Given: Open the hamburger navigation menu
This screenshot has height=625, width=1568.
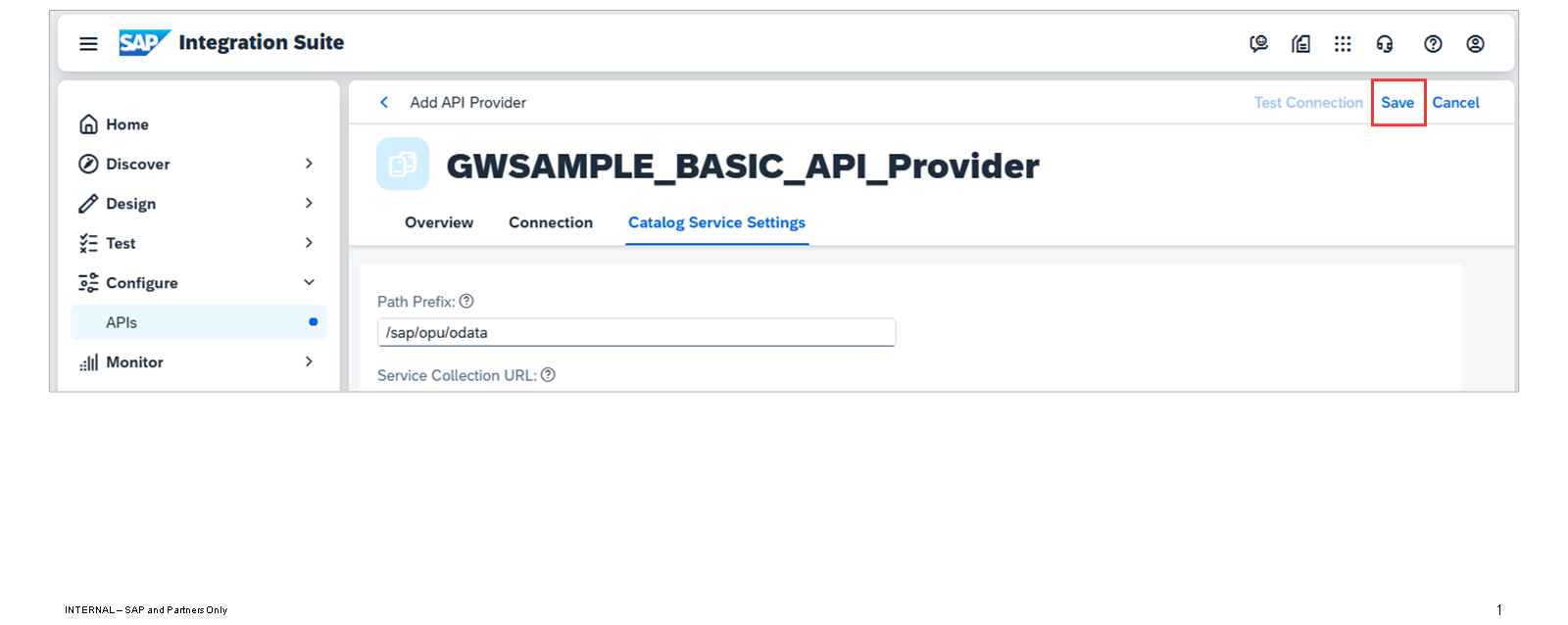Looking at the screenshot, I should [x=88, y=44].
